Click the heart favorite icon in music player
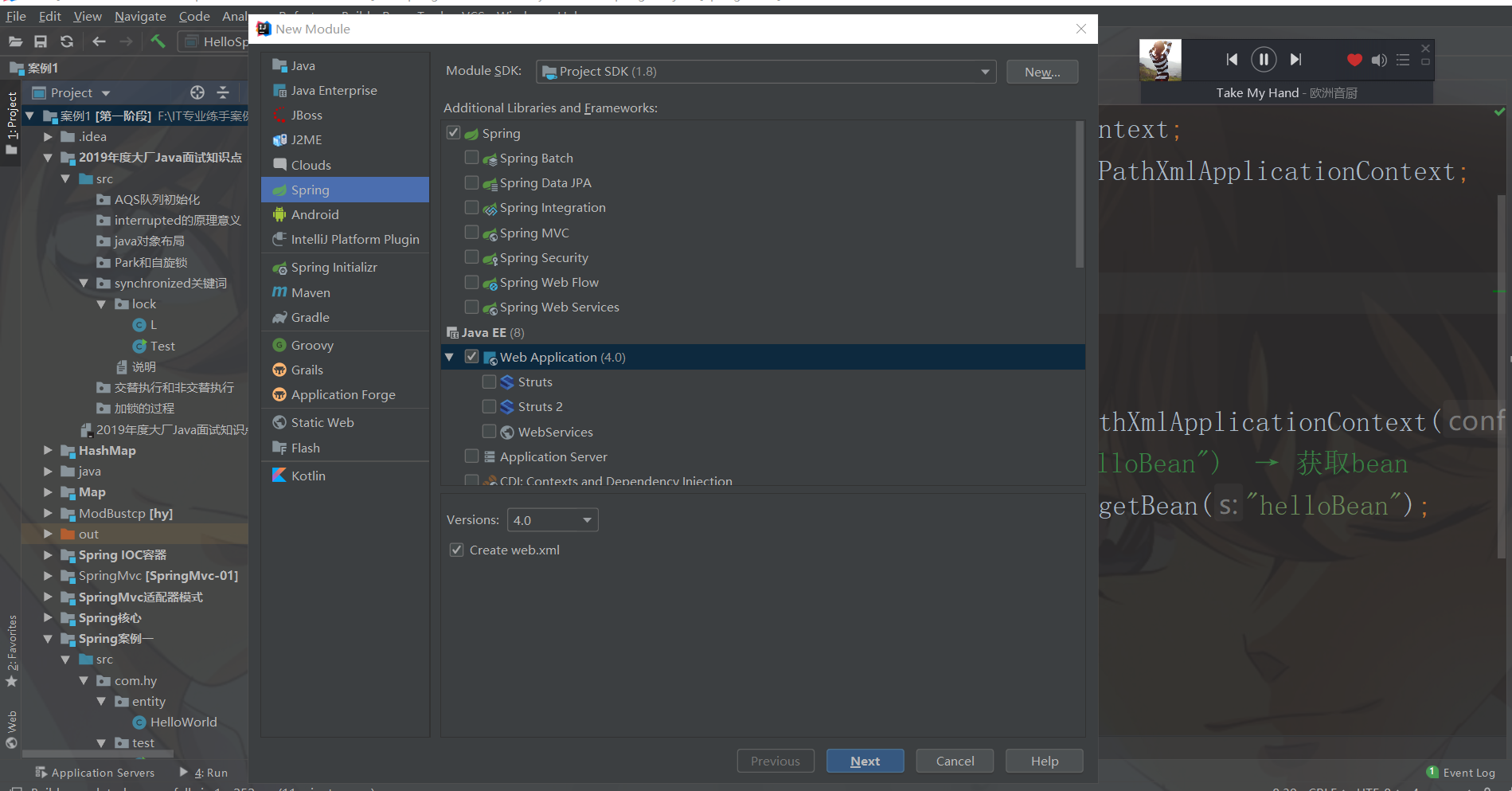 (x=1354, y=60)
